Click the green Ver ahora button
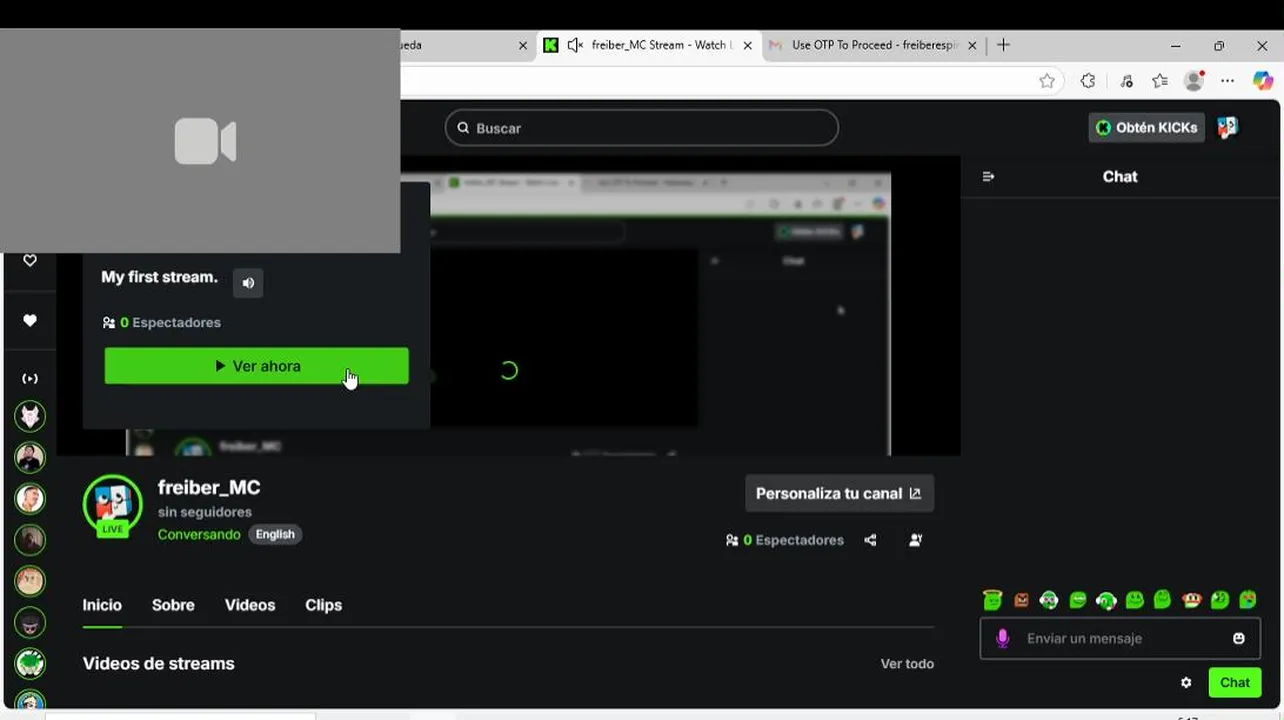Screen dimensions: 1284x720 [x=256, y=366]
